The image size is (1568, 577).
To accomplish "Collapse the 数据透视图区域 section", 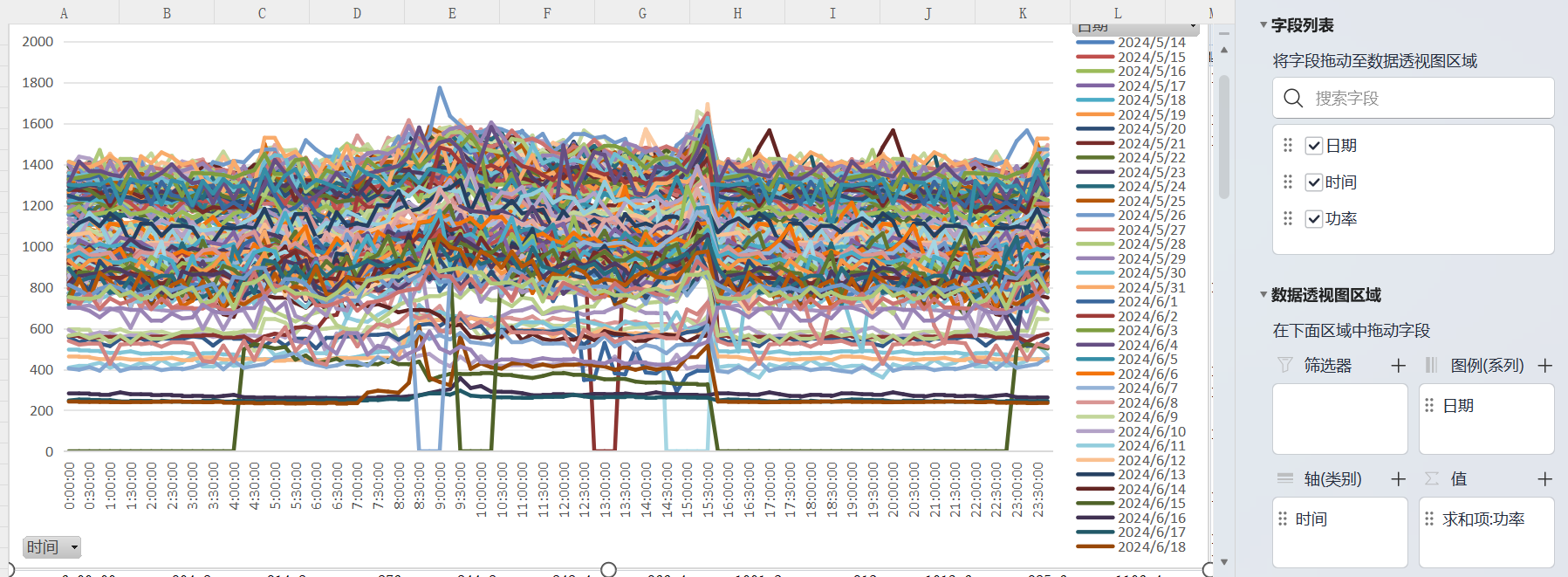I will tap(1263, 295).
